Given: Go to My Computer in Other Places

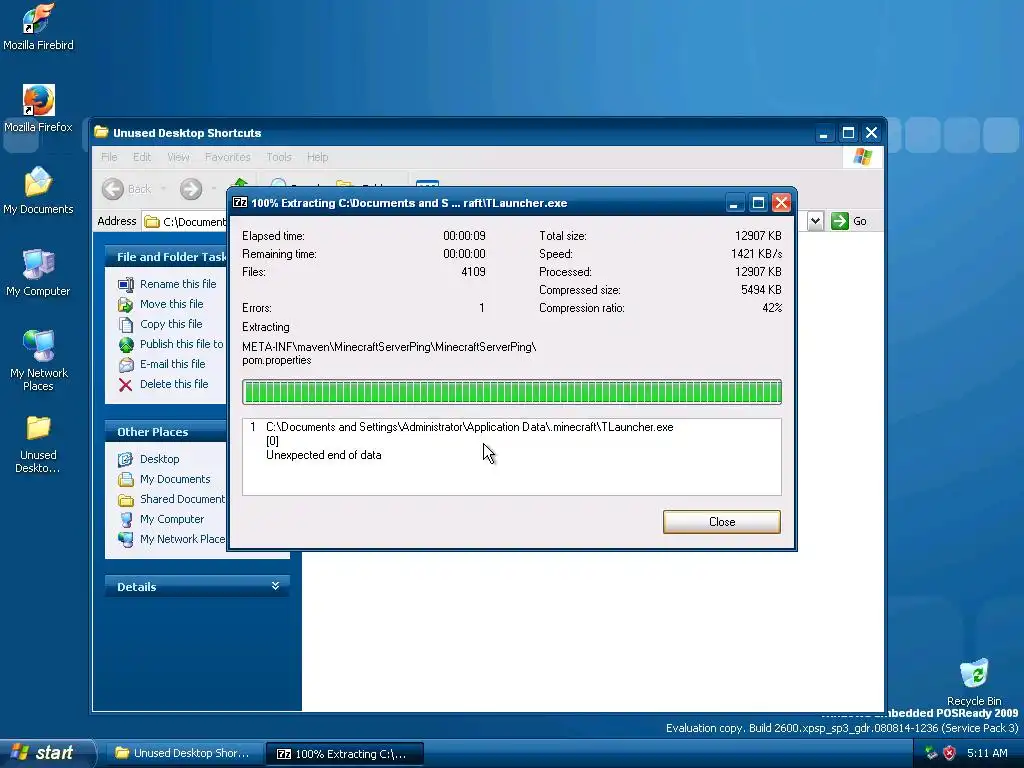Looking at the screenshot, I should 172,519.
